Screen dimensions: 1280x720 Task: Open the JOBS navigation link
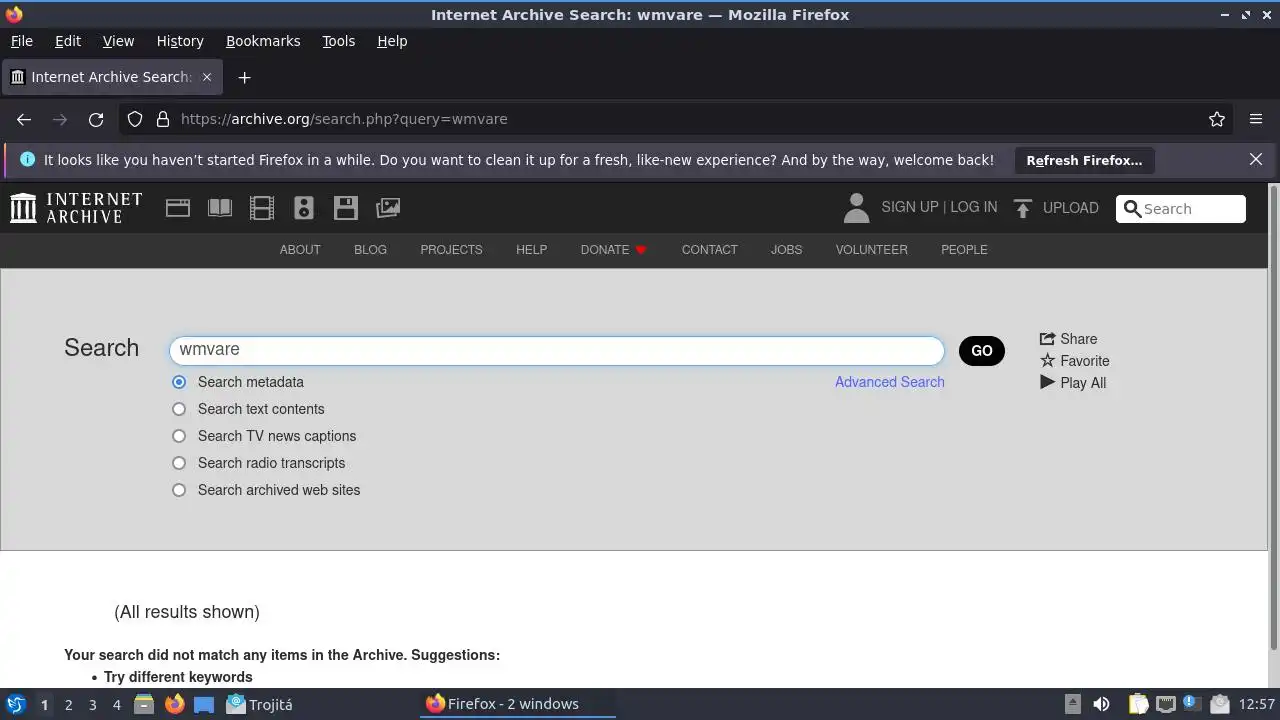[x=786, y=250]
